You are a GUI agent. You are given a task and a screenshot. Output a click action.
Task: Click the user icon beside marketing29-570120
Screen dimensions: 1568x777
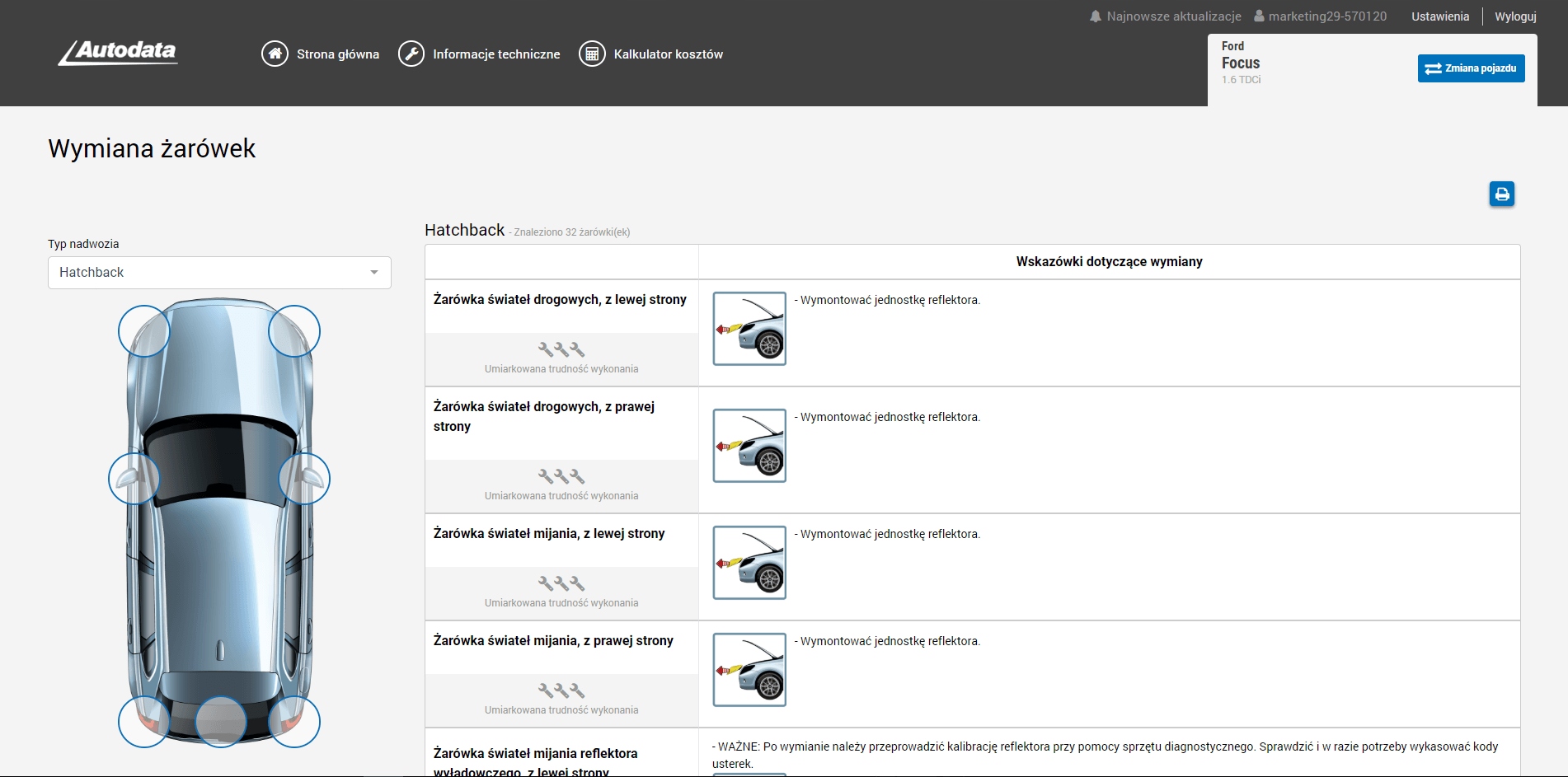point(1259,16)
